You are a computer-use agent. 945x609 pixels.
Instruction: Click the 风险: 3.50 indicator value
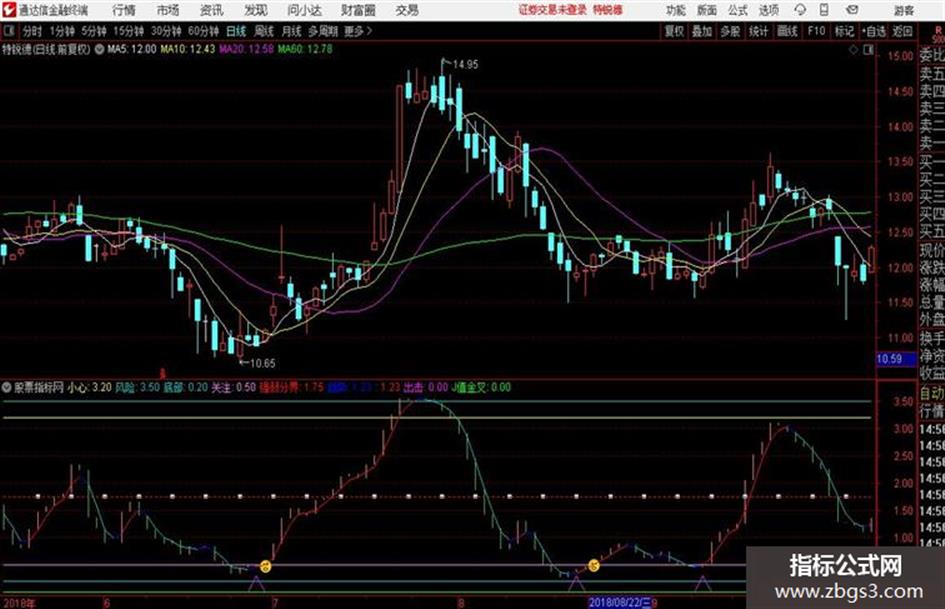pyautogui.click(x=137, y=387)
